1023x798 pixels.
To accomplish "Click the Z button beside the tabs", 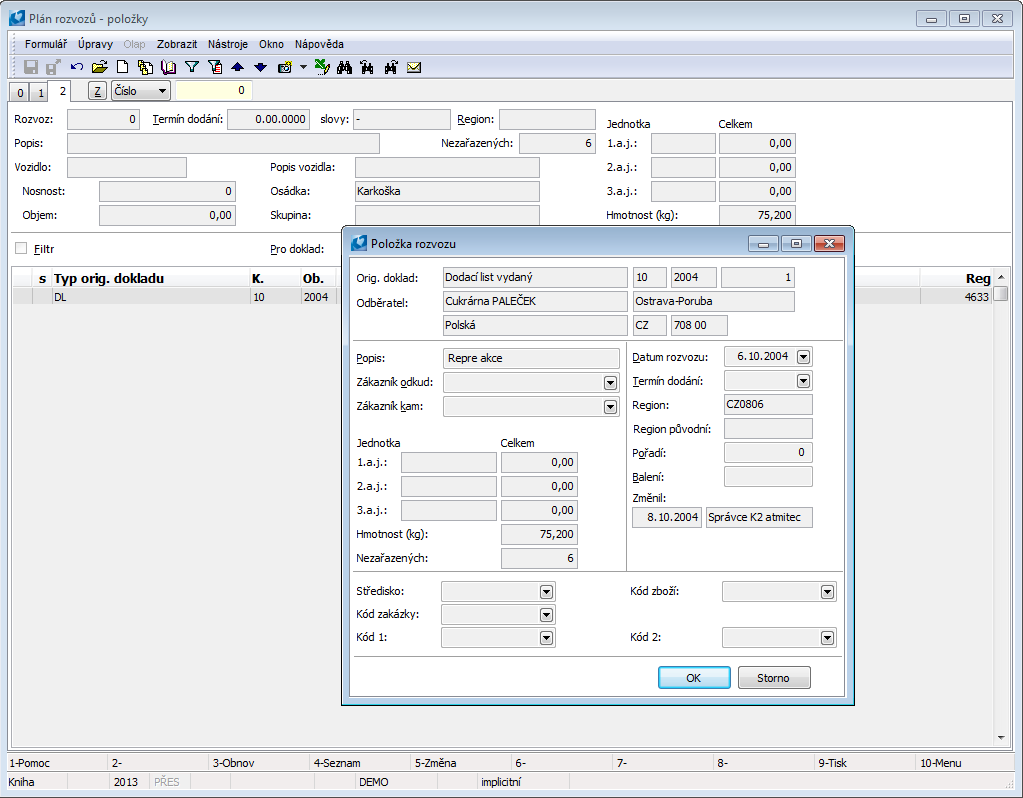I will coord(97,91).
